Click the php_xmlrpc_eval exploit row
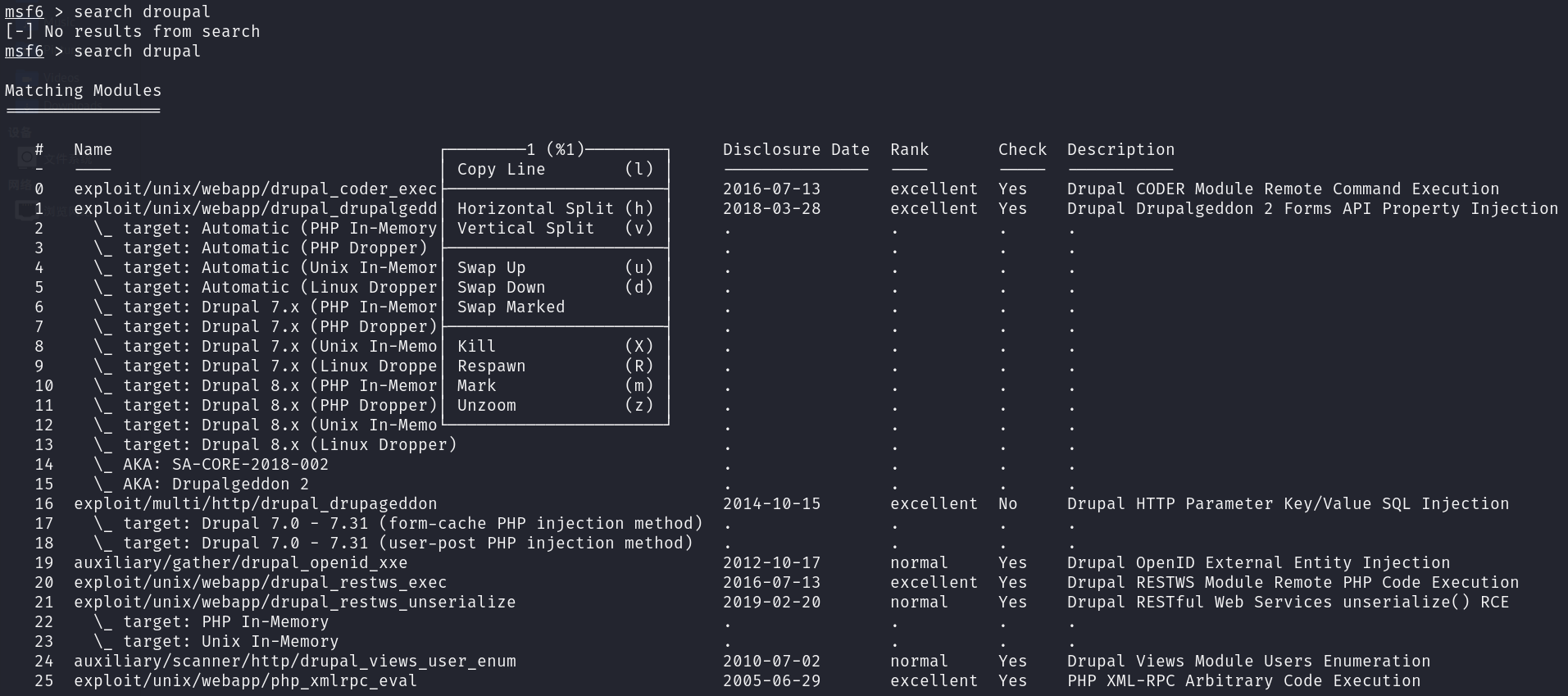 (x=245, y=680)
